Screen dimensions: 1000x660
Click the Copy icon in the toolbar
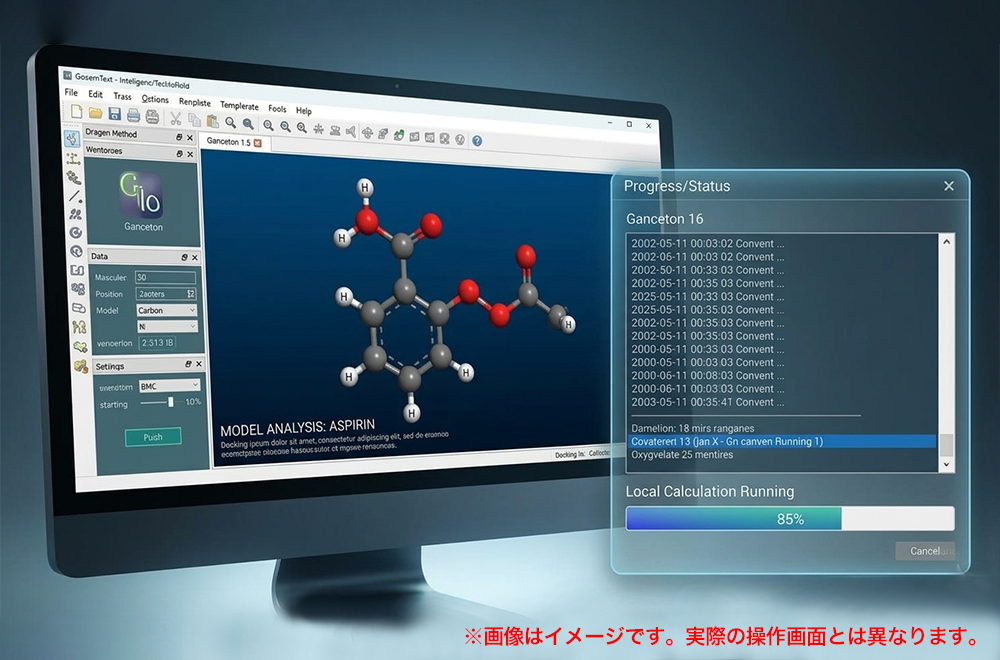tap(194, 121)
